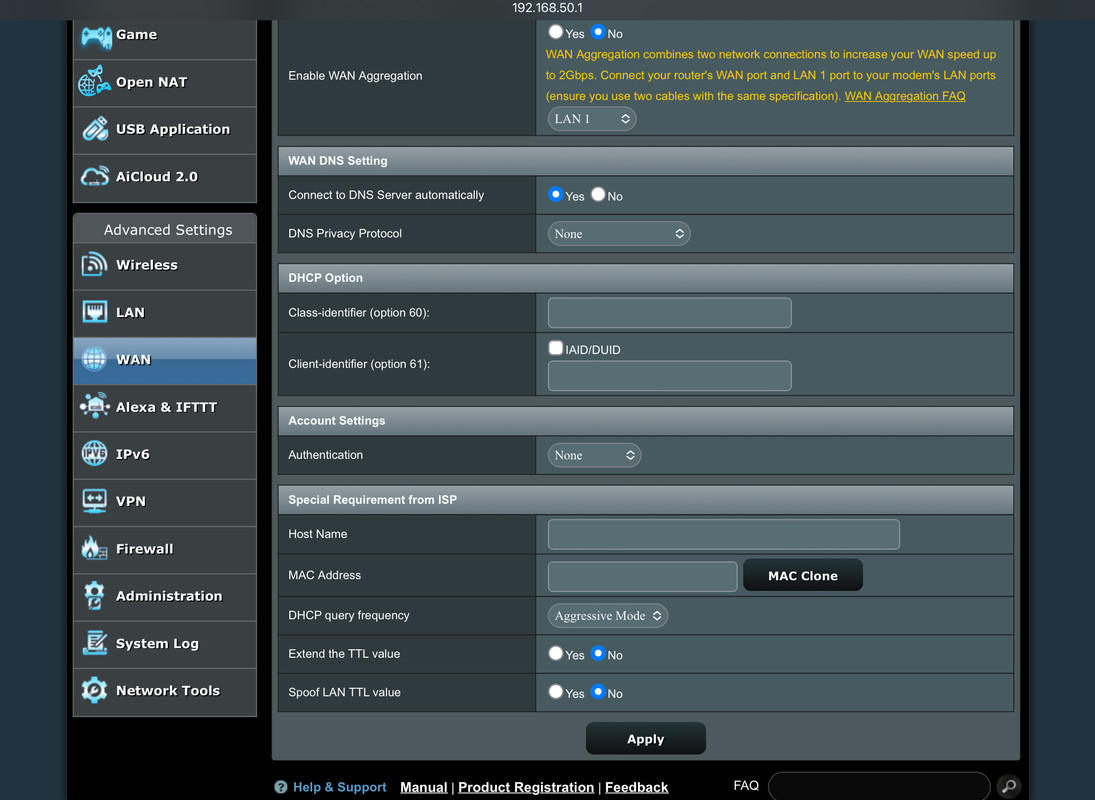Open the Feedback link

pyautogui.click(x=636, y=787)
